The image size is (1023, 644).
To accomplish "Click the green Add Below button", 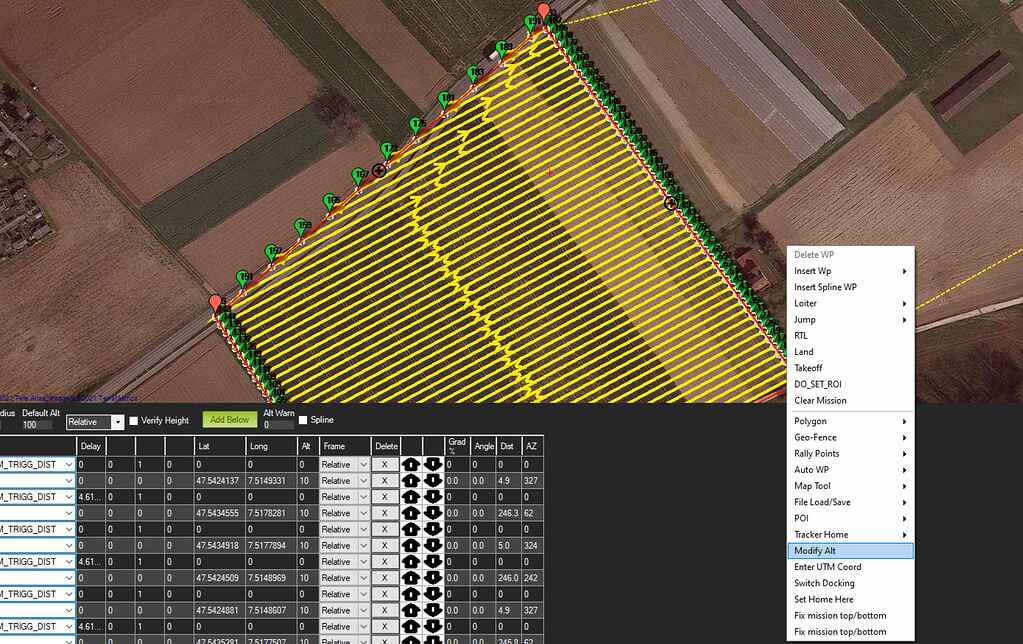I will pyautogui.click(x=229, y=419).
